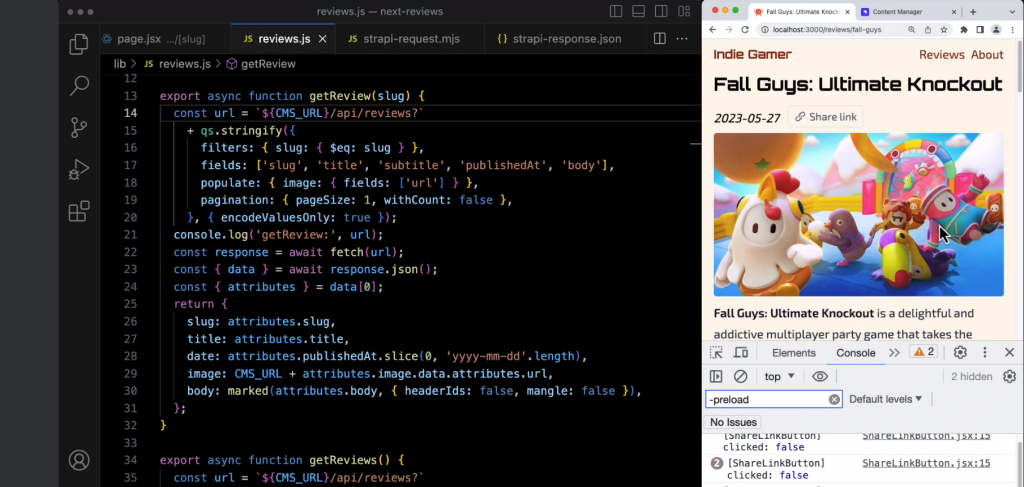Click Chrome's back arrow
1024x487 pixels.
pos(712,29)
